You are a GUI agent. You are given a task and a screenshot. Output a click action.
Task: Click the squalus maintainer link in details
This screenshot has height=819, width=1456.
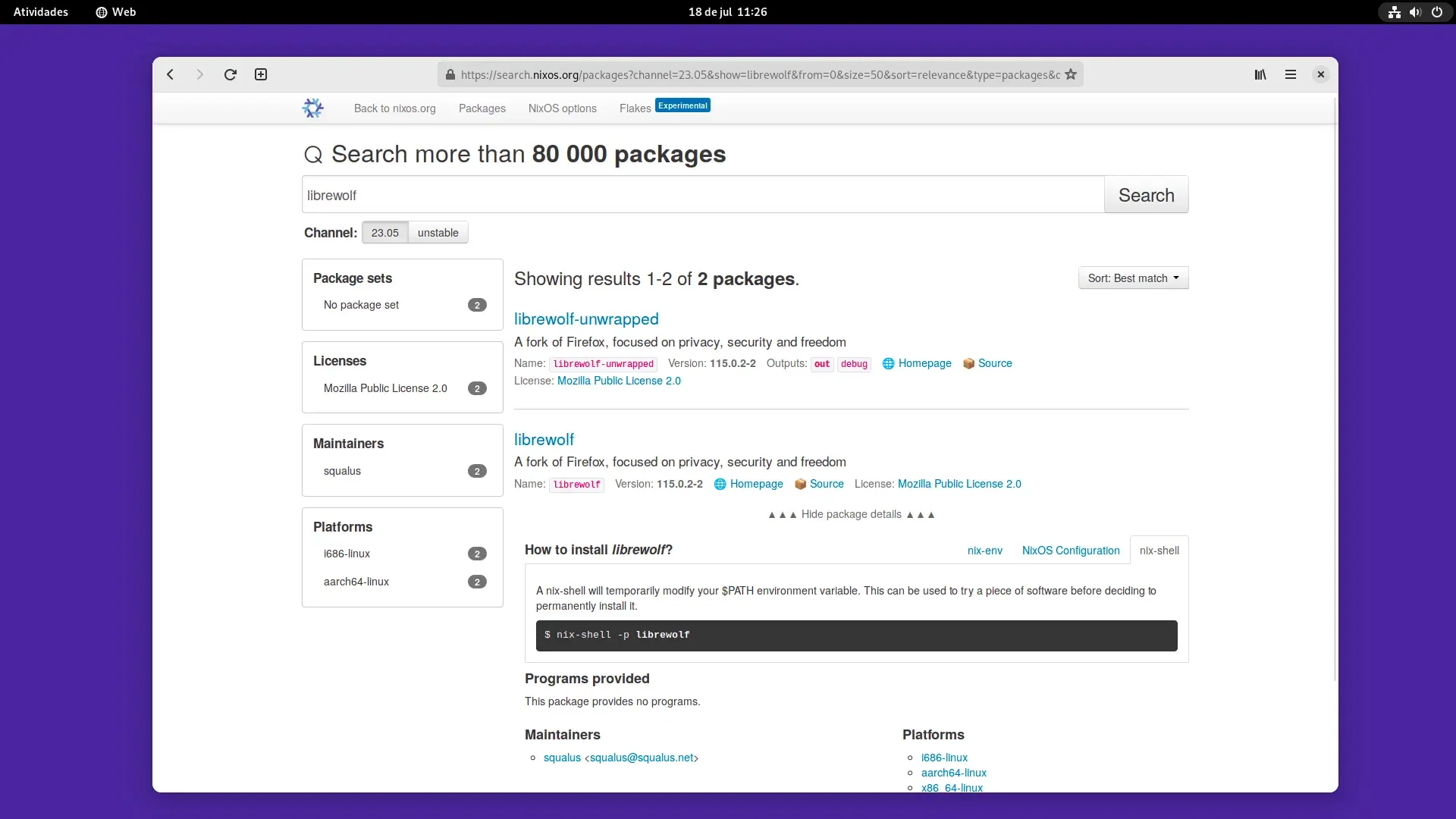[x=562, y=758]
